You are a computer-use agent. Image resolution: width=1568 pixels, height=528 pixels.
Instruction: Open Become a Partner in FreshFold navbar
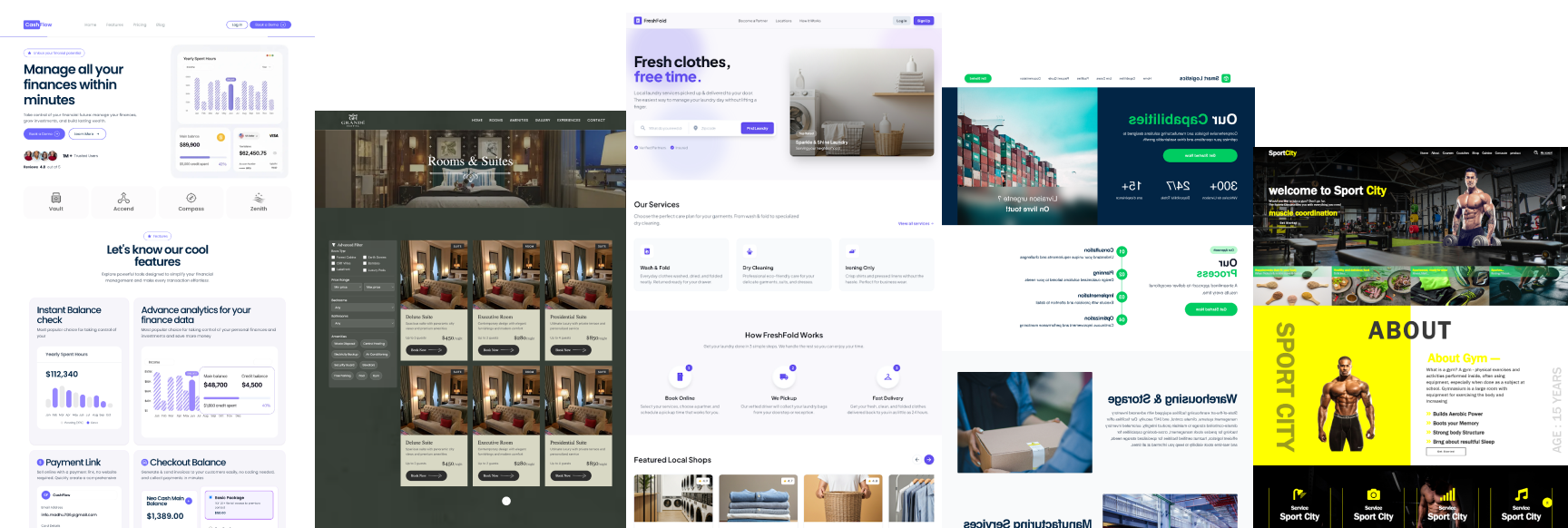pos(753,20)
